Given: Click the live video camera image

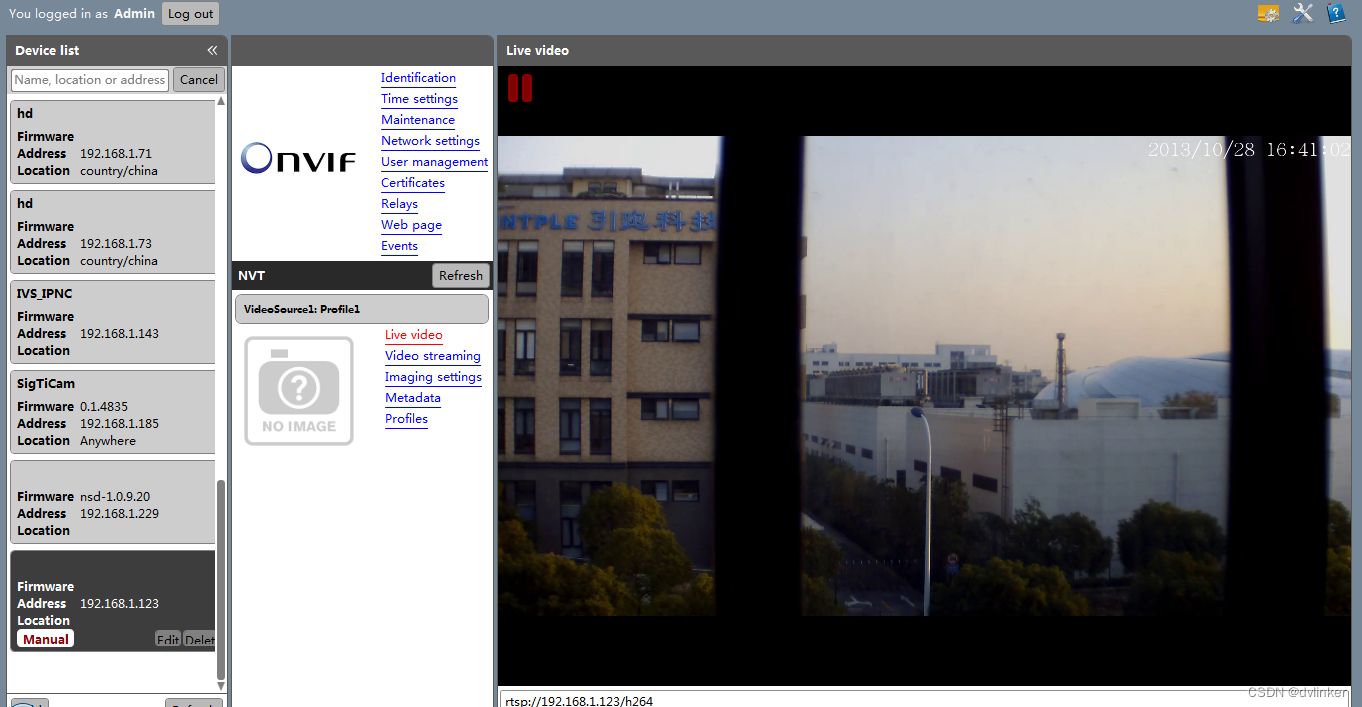Looking at the screenshot, I should coord(924,376).
